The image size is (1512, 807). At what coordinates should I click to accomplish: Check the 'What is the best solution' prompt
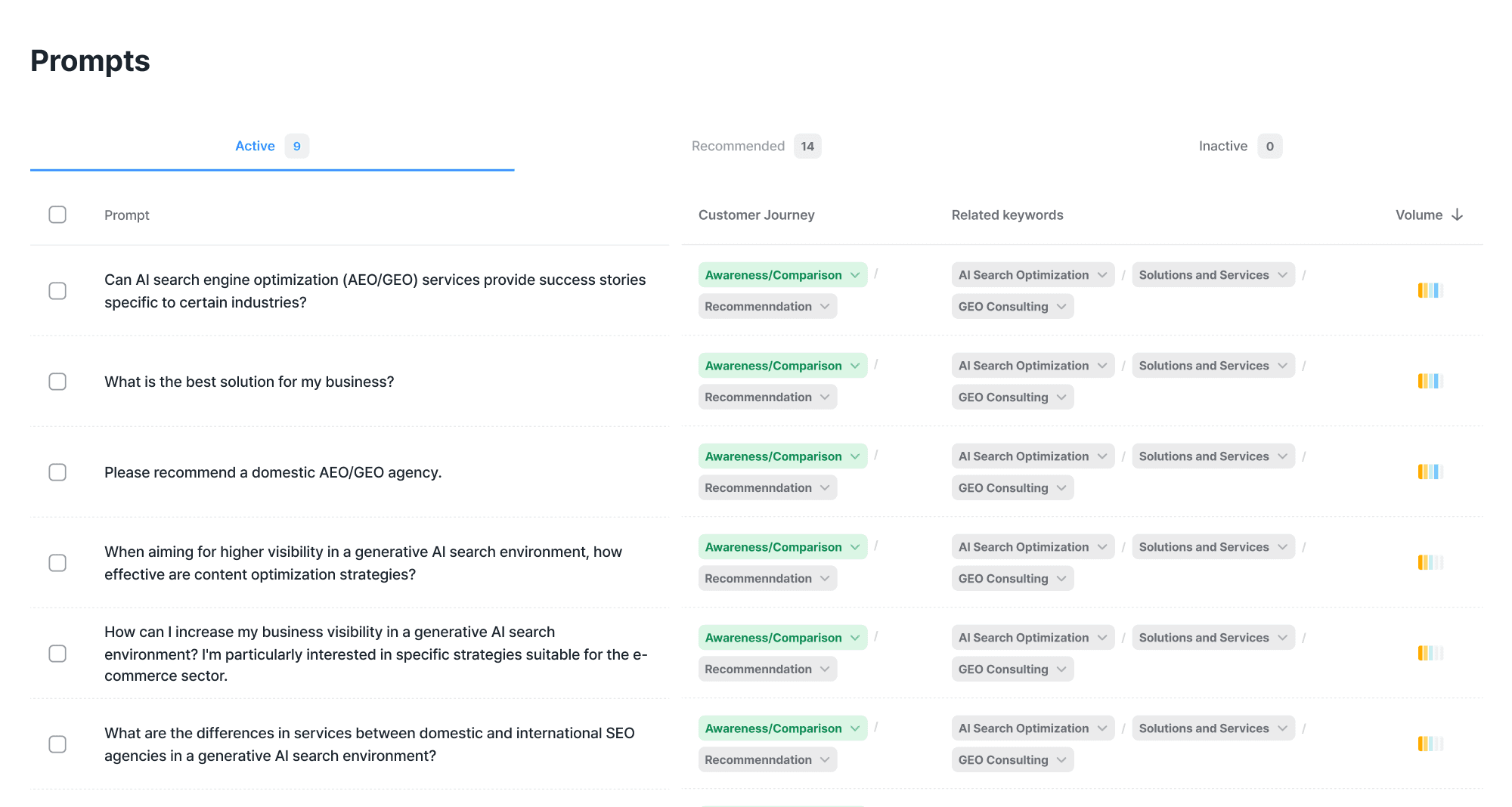point(57,382)
